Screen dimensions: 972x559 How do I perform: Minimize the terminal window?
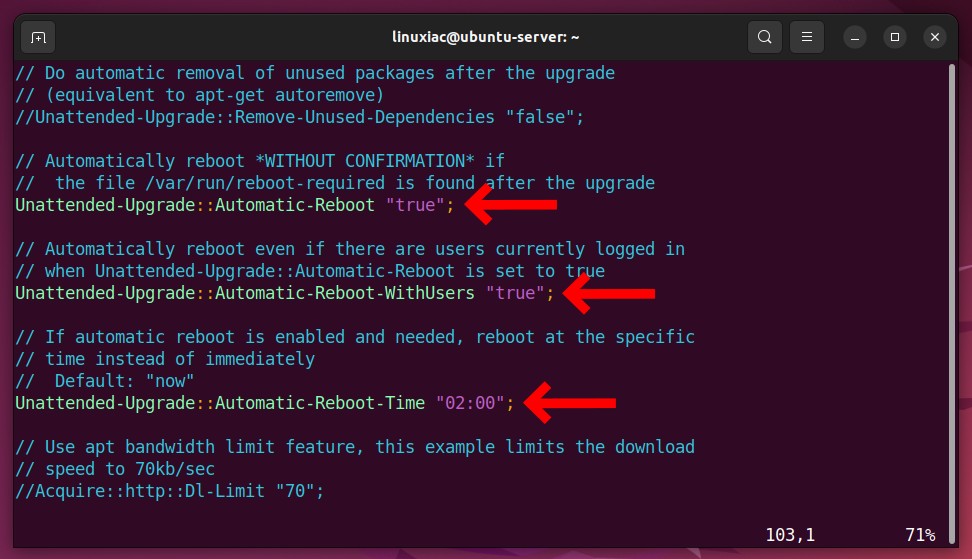855,37
